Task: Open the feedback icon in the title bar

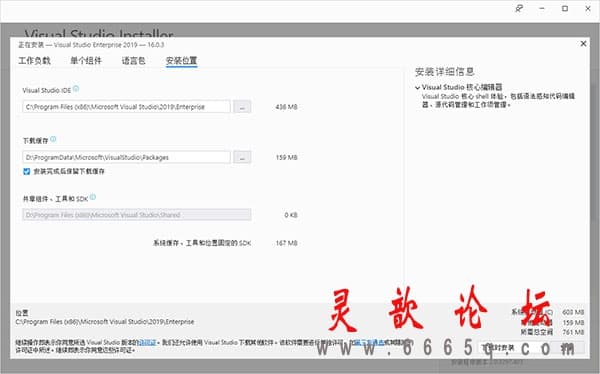Action: tap(519, 8)
